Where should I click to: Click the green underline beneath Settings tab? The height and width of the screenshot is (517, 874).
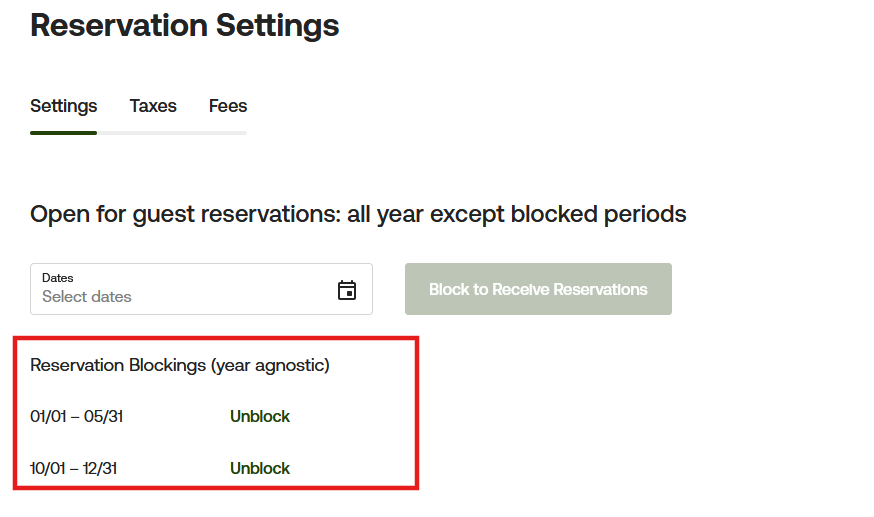coord(64,132)
